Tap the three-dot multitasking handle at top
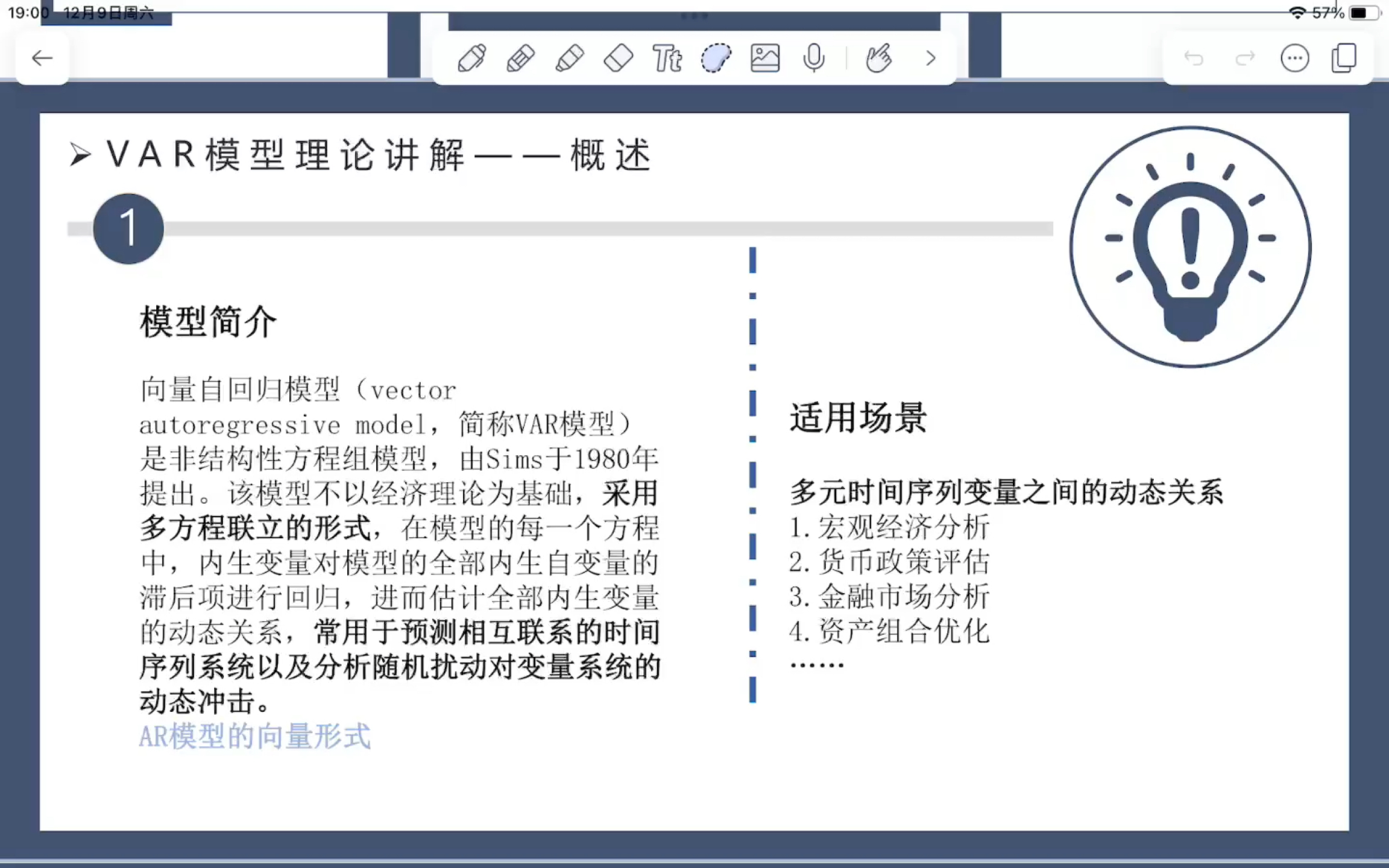The image size is (1389, 868). pyautogui.click(x=694, y=16)
